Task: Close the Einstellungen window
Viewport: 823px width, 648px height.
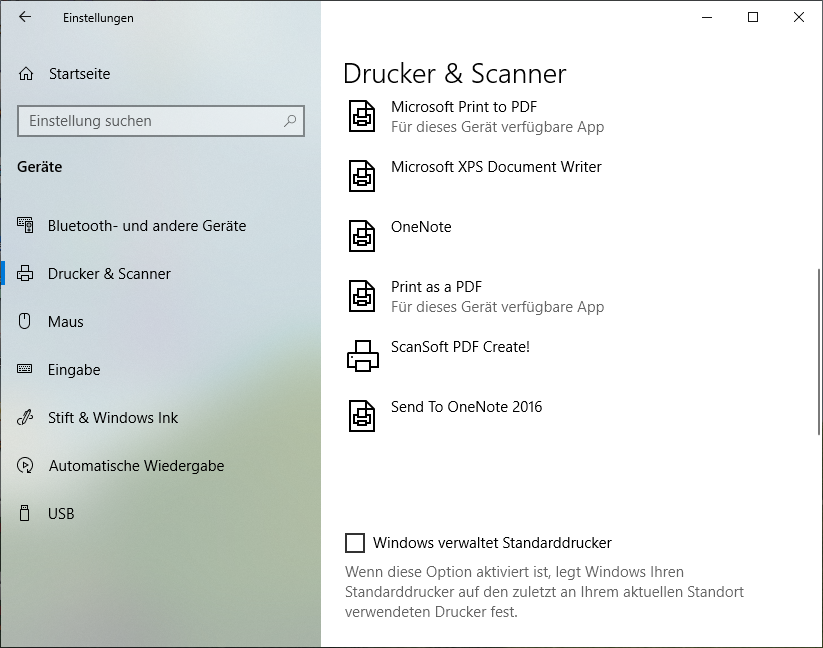Action: [799, 17]
